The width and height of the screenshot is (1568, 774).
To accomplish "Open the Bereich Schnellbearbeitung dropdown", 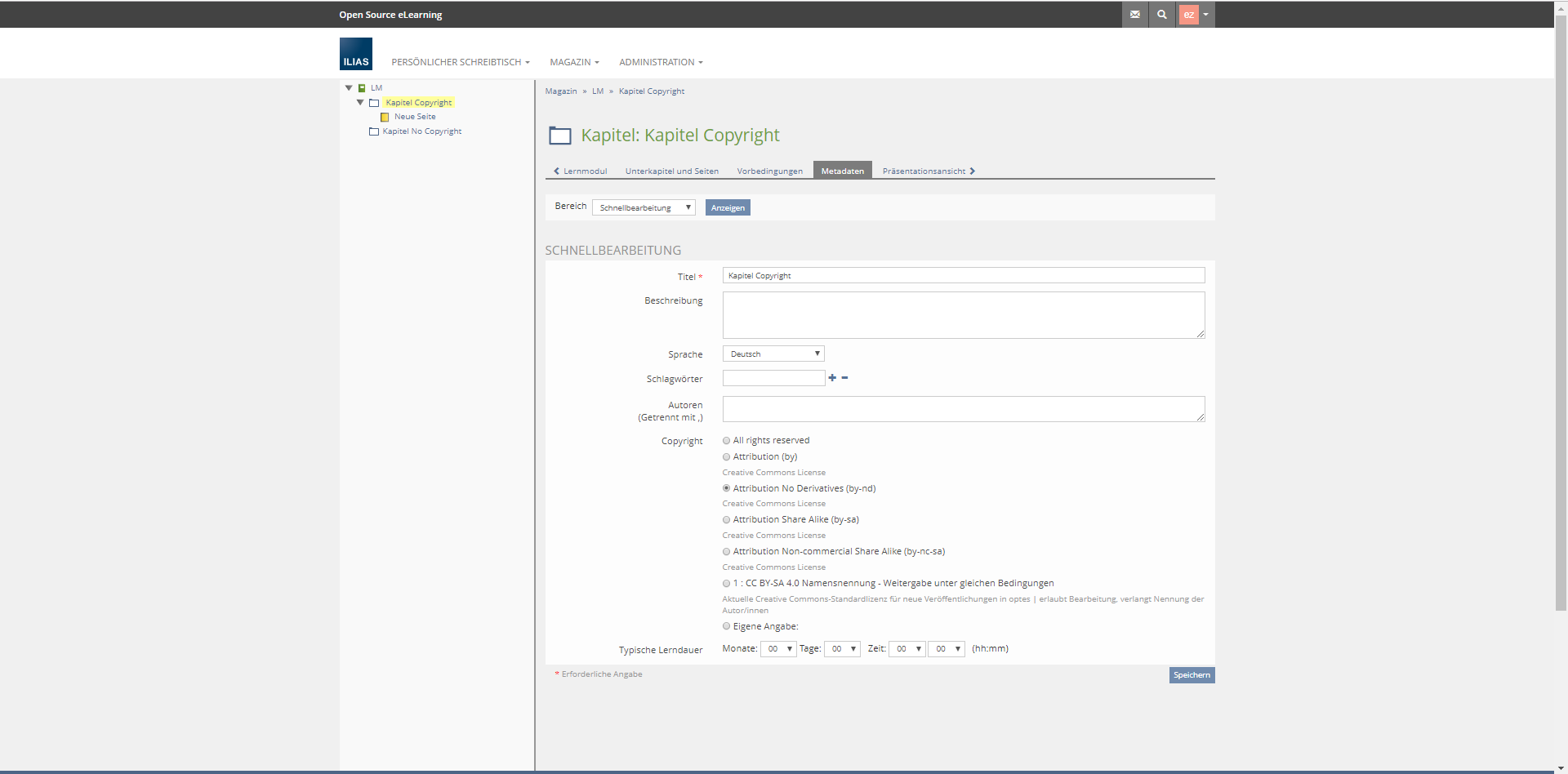I will [644, 208].
